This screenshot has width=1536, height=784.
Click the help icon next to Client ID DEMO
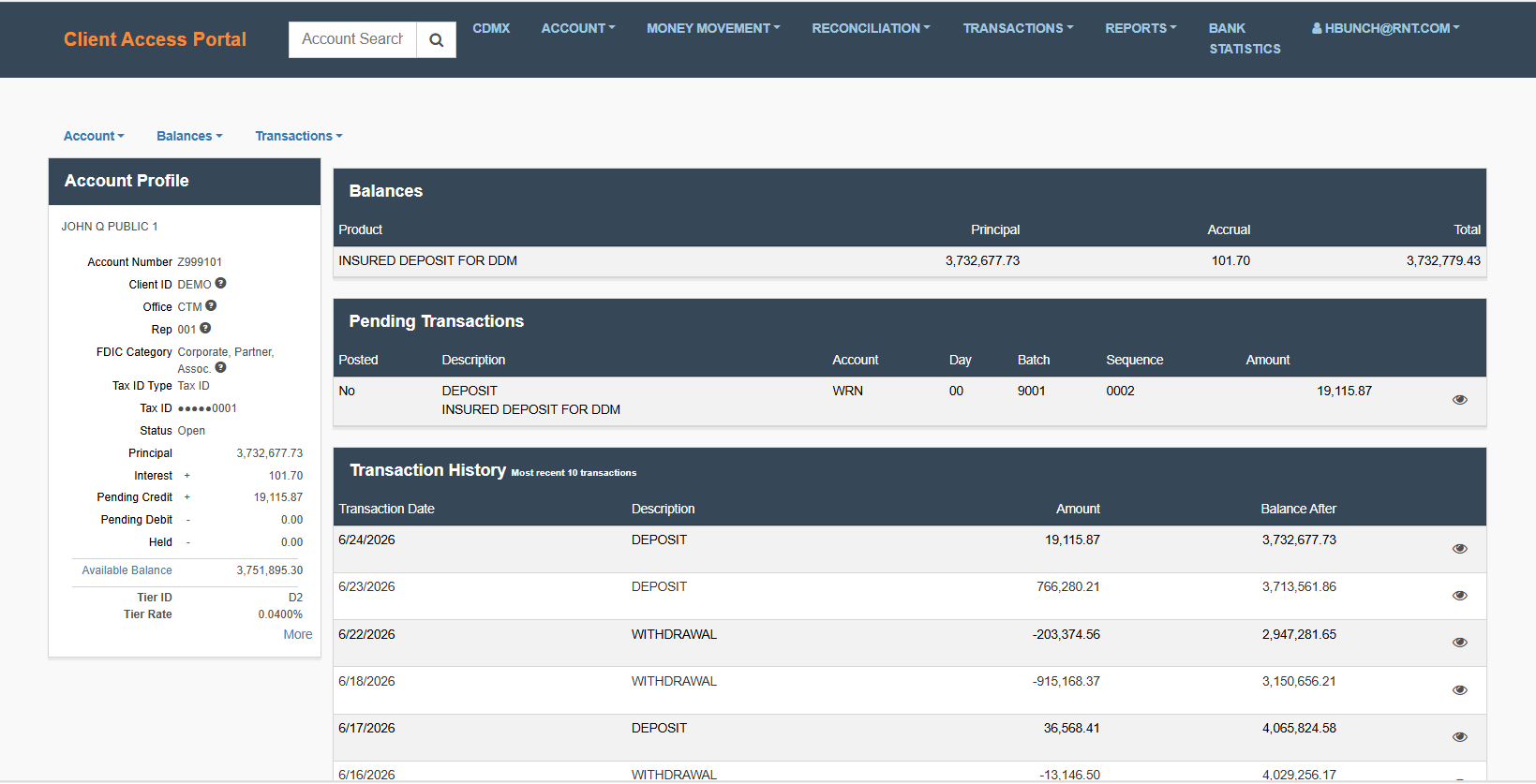click(220, 283)
